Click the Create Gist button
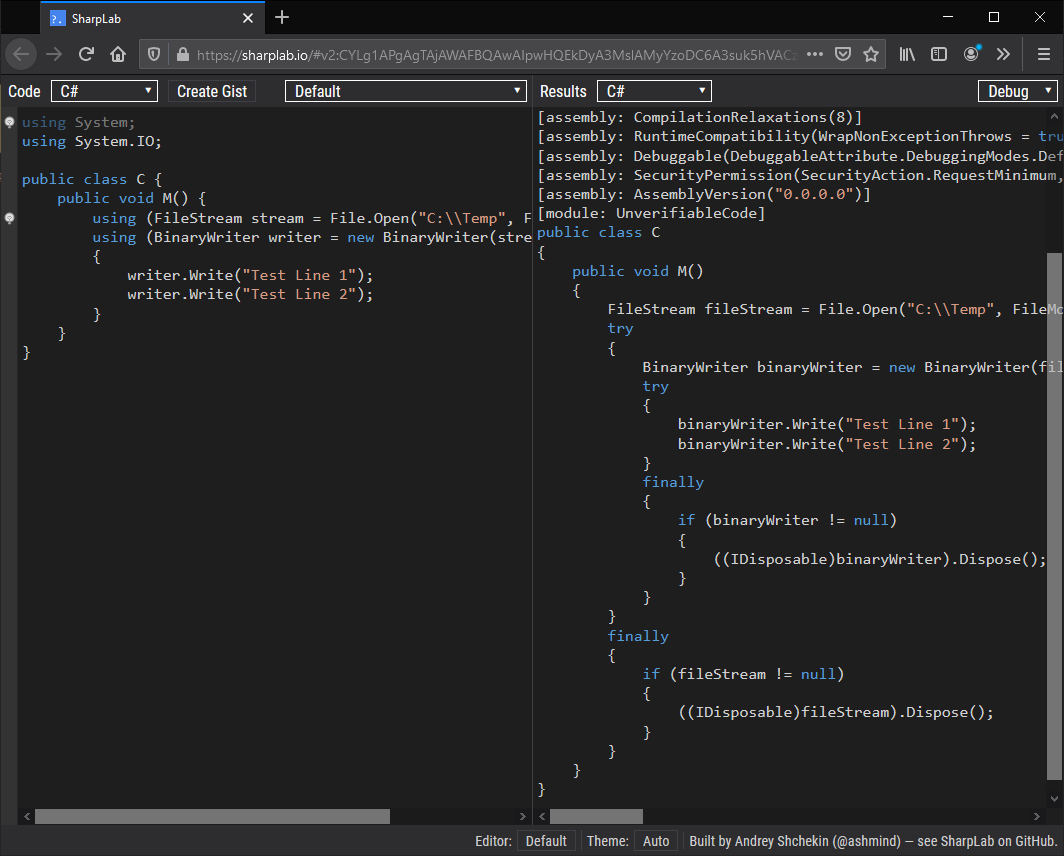The width and height of the screenshot is (1064, 856). (x=212, y=90)
